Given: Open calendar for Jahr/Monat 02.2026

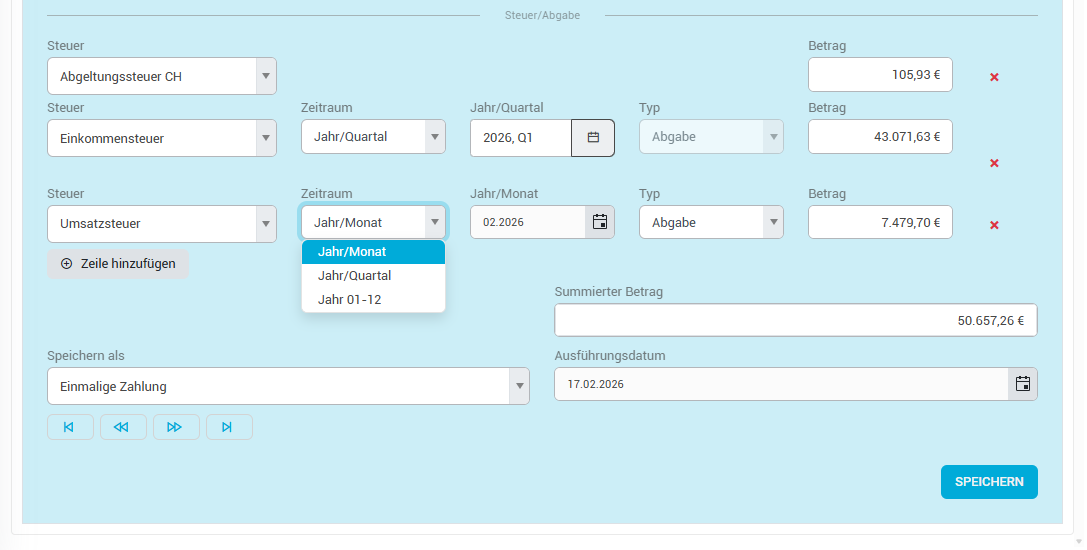Looking at the screenshot, I should click(599, 222).
